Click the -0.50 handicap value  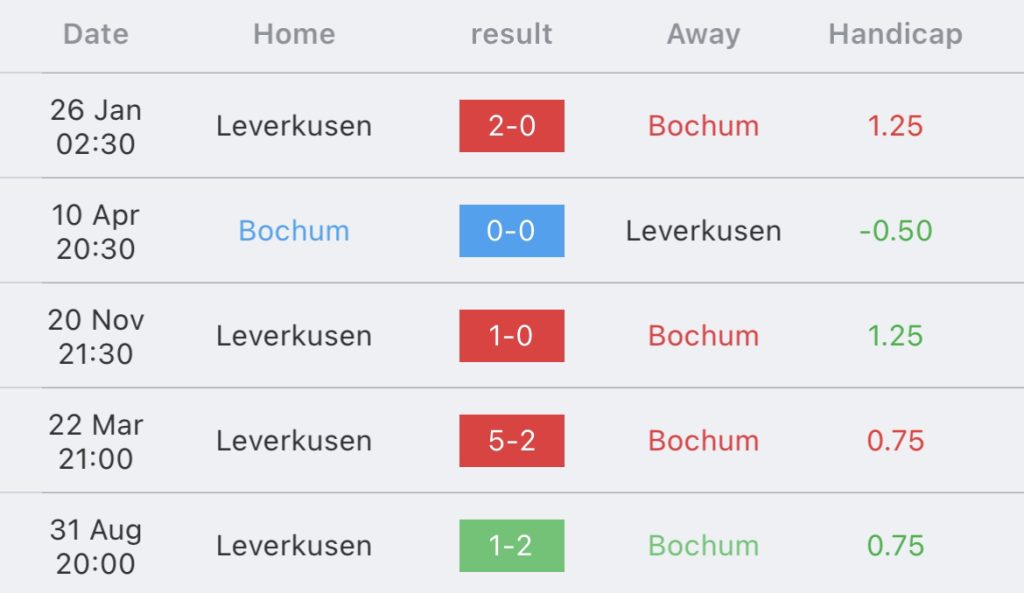coord(895,231)
